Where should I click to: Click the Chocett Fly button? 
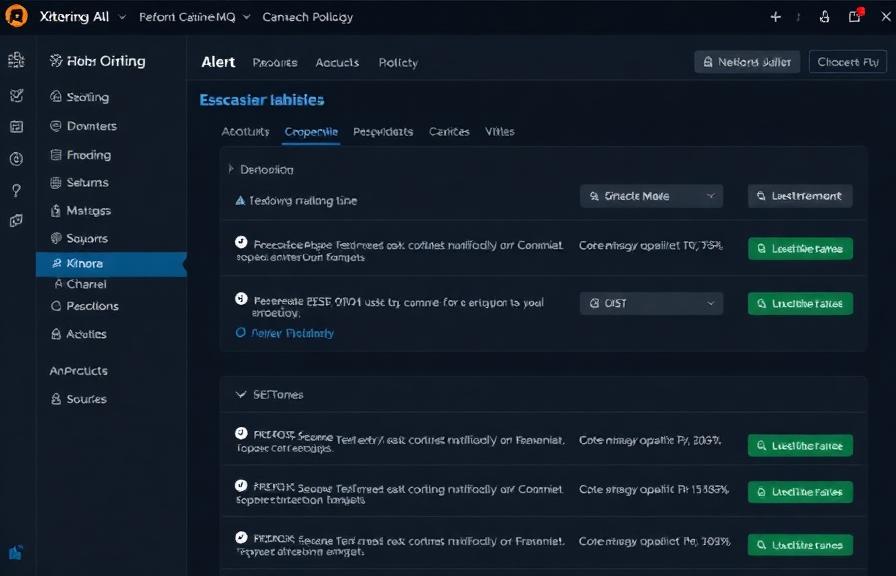pos(845,61)
